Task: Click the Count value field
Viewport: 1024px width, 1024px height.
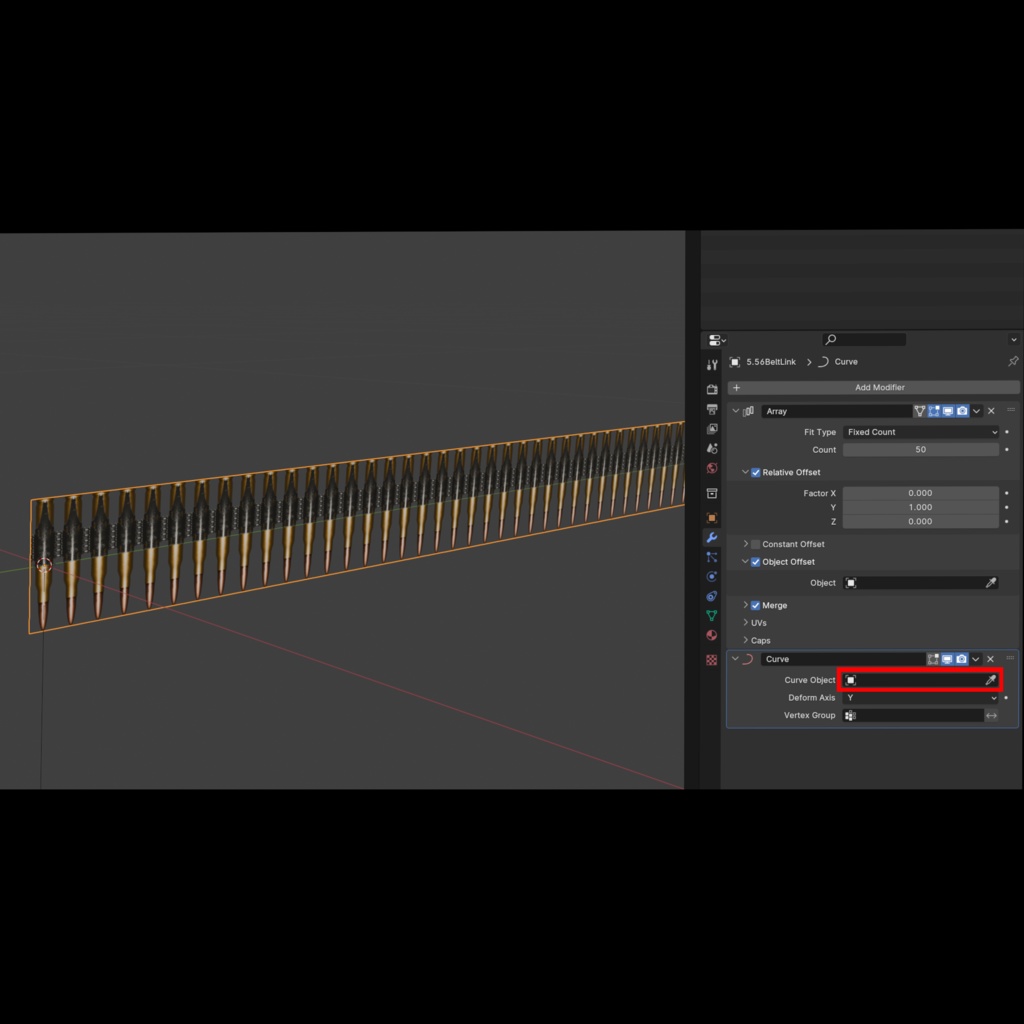Action: [921, 450]
